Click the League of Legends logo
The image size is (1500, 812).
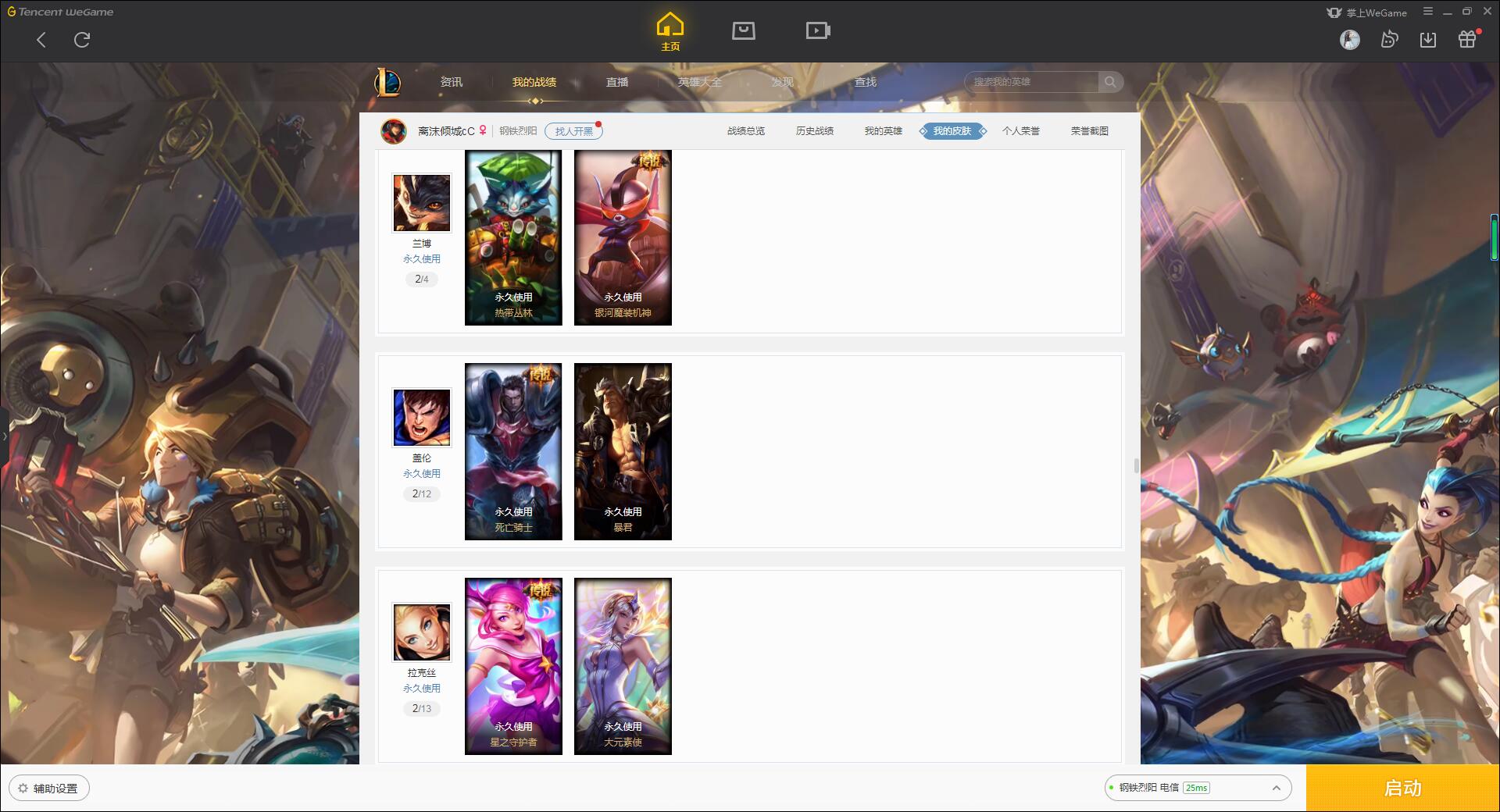click(x=387, y=82)
